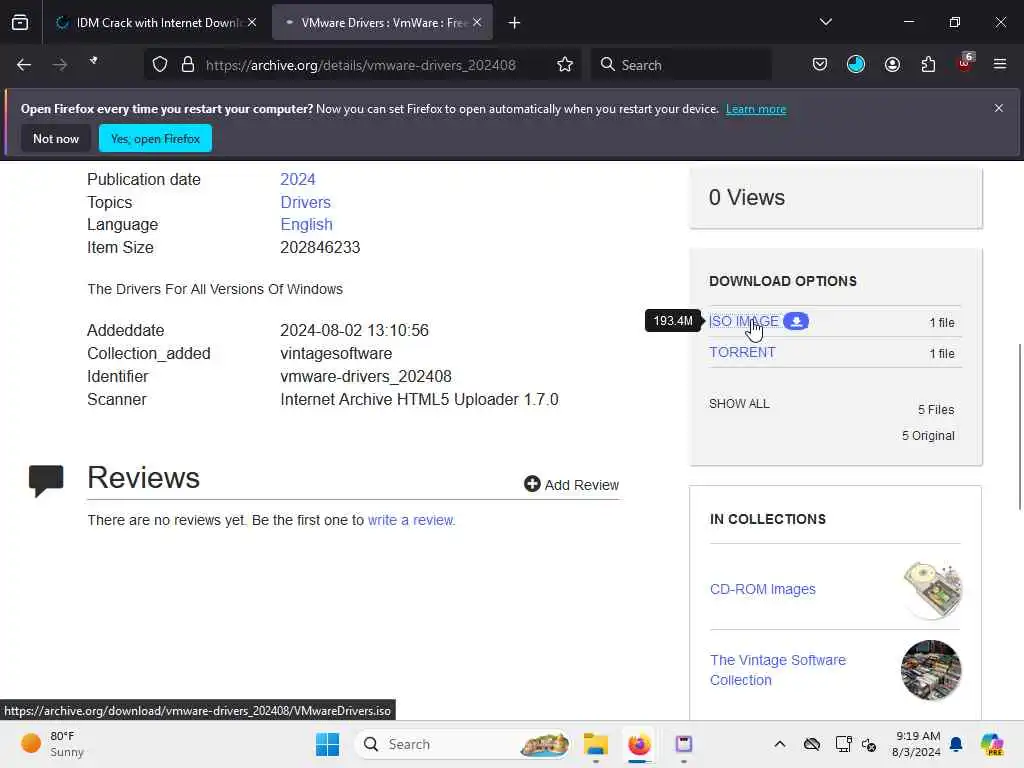Click the identifier vmware-drivers_202408 text
The width and height of the screenshot is (1024, 768).
pyautogui.click(x=366, y=377)
